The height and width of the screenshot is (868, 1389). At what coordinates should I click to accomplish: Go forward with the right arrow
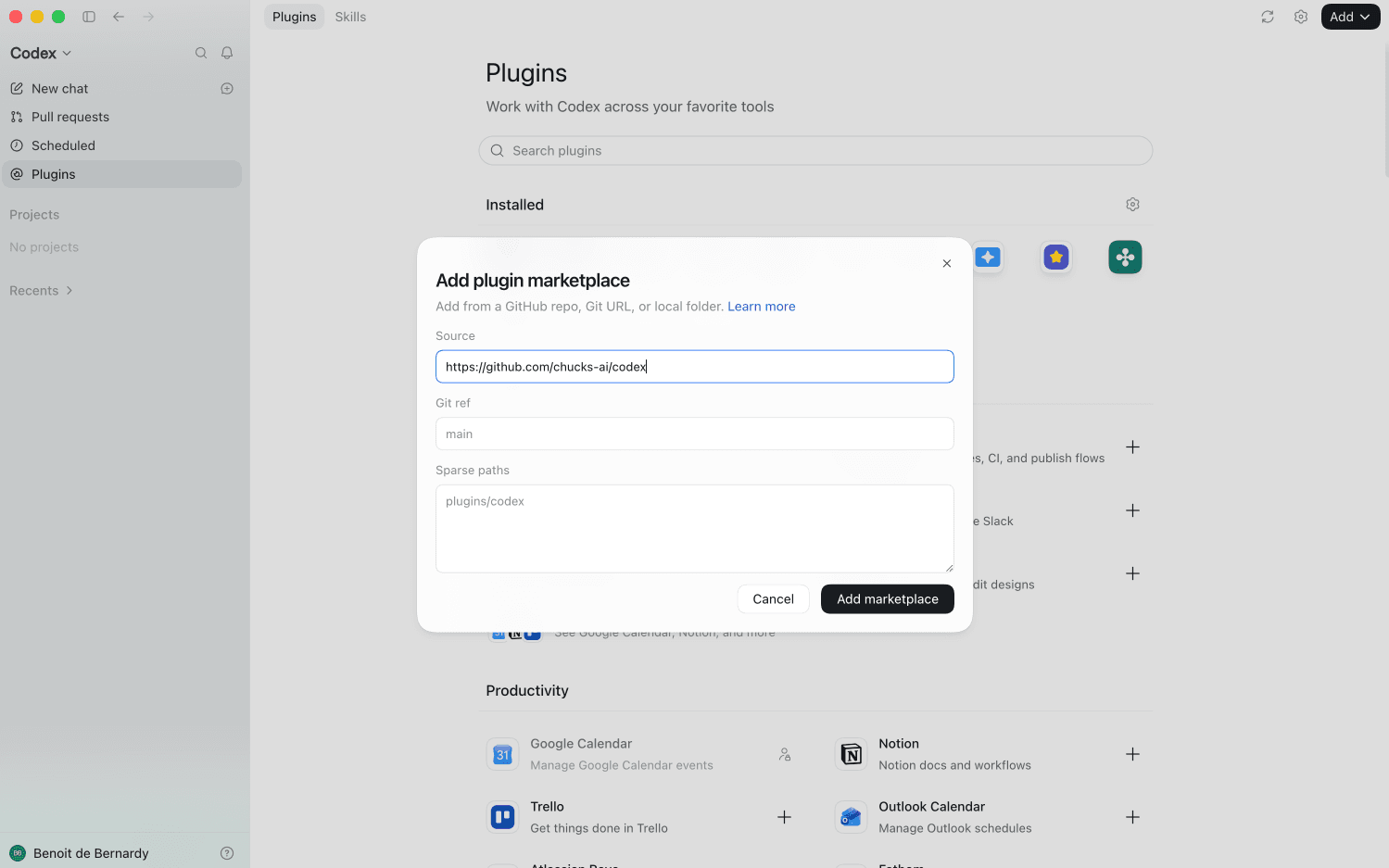point(148,17)
